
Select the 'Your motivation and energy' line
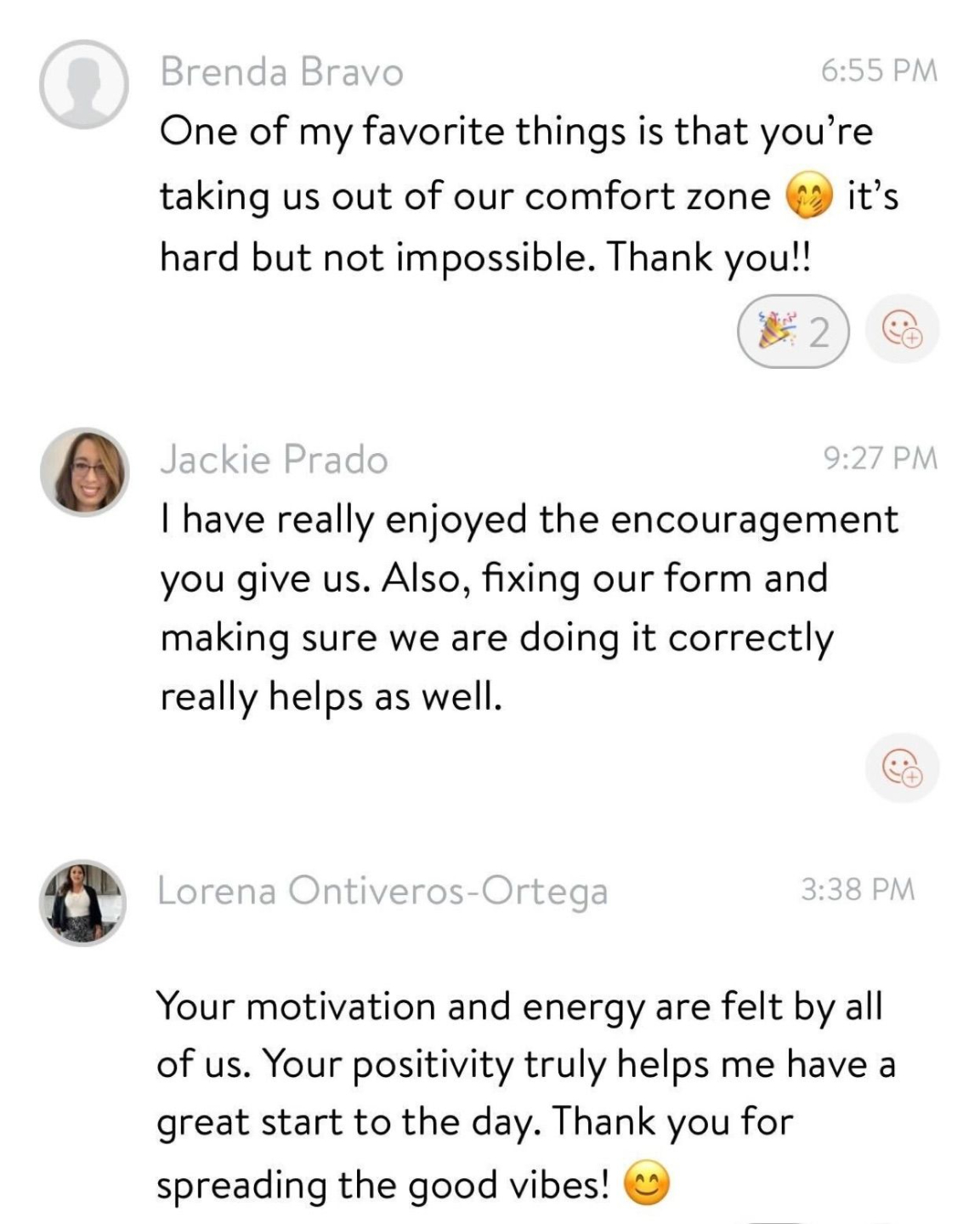pyautogui.click(x=519, y=1006)
